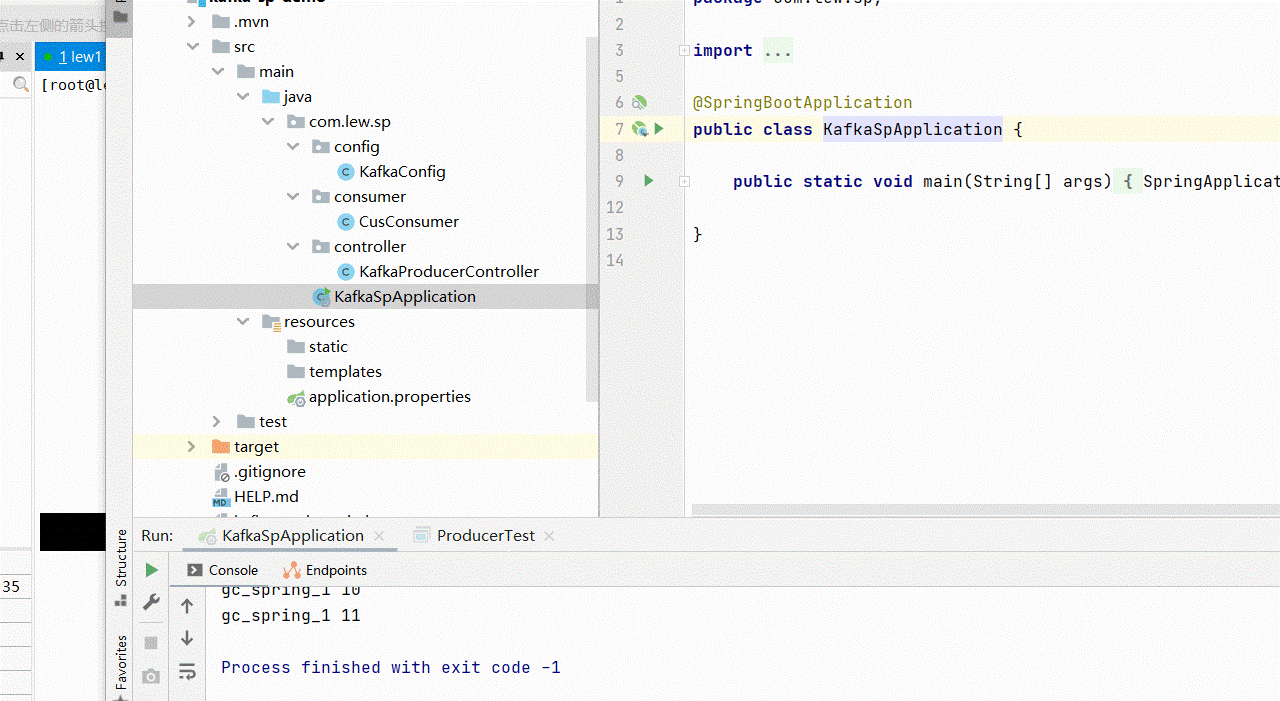Click the Endpoints tab icon
Viewport: 1280px width, 701px height.
(x=292, y=570)
